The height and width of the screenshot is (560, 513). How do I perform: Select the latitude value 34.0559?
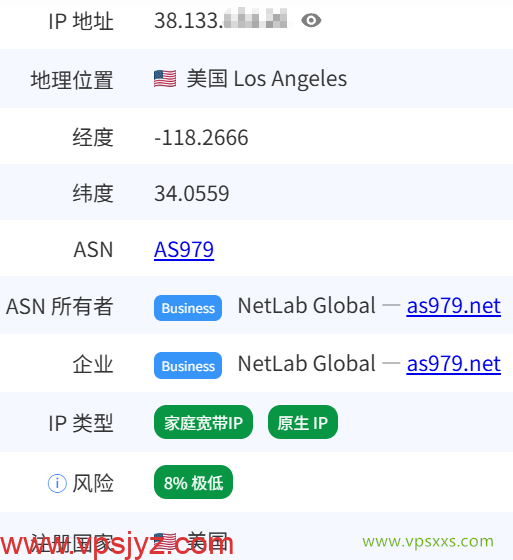tap(191, 194)
